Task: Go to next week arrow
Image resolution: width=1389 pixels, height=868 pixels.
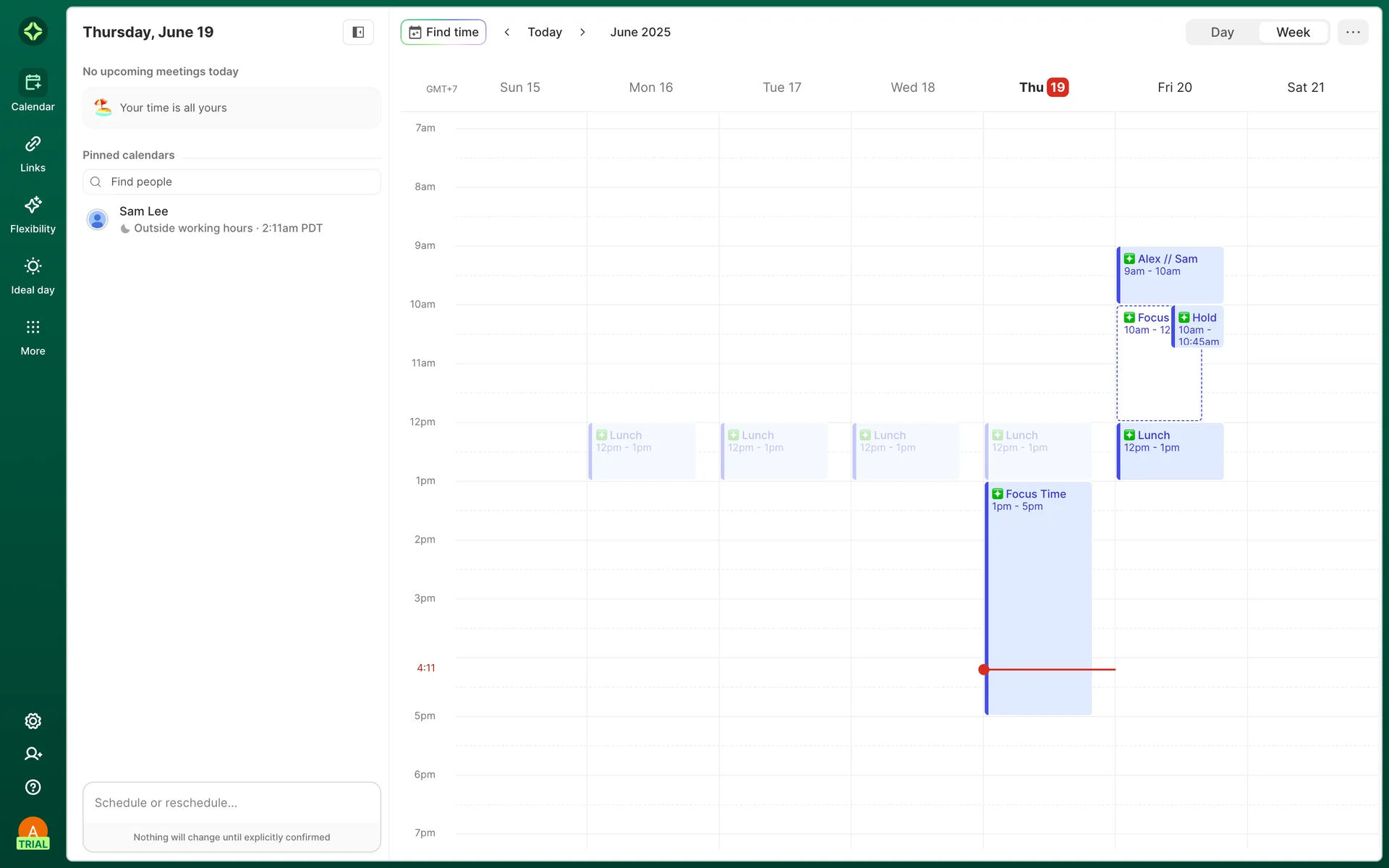Action: 582,32
